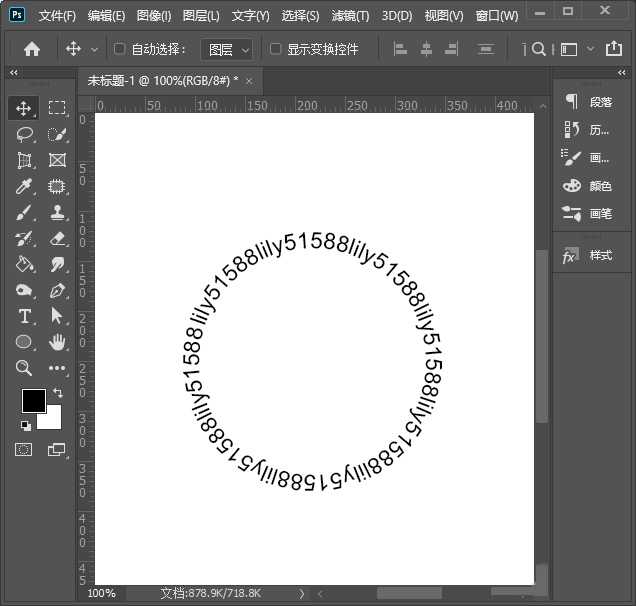Image resolution: width=636 pixels, height=606 pixels.
Task: Open the 滤镜(T) menu
Action: click(x=349, y=16)
